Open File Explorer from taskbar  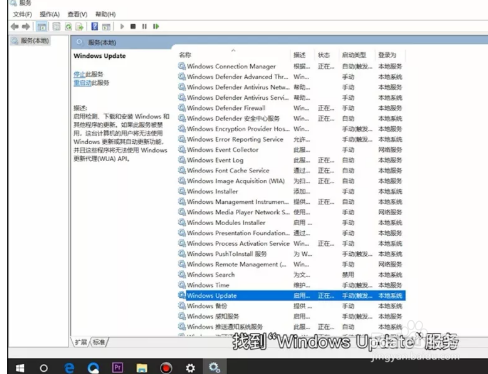(142, 368)
